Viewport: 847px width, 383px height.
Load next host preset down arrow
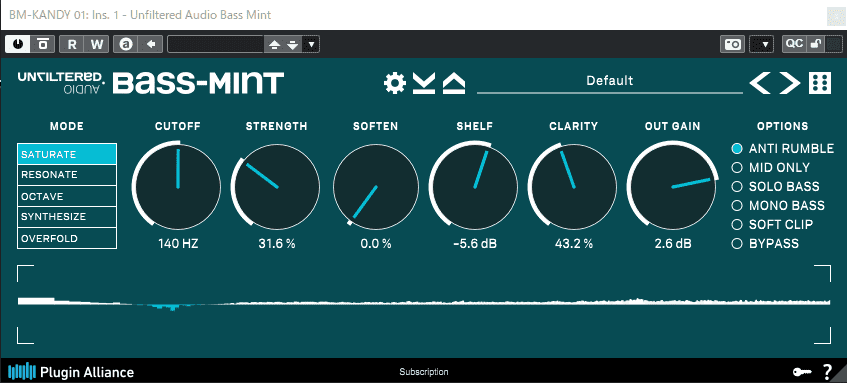[293, 44]
